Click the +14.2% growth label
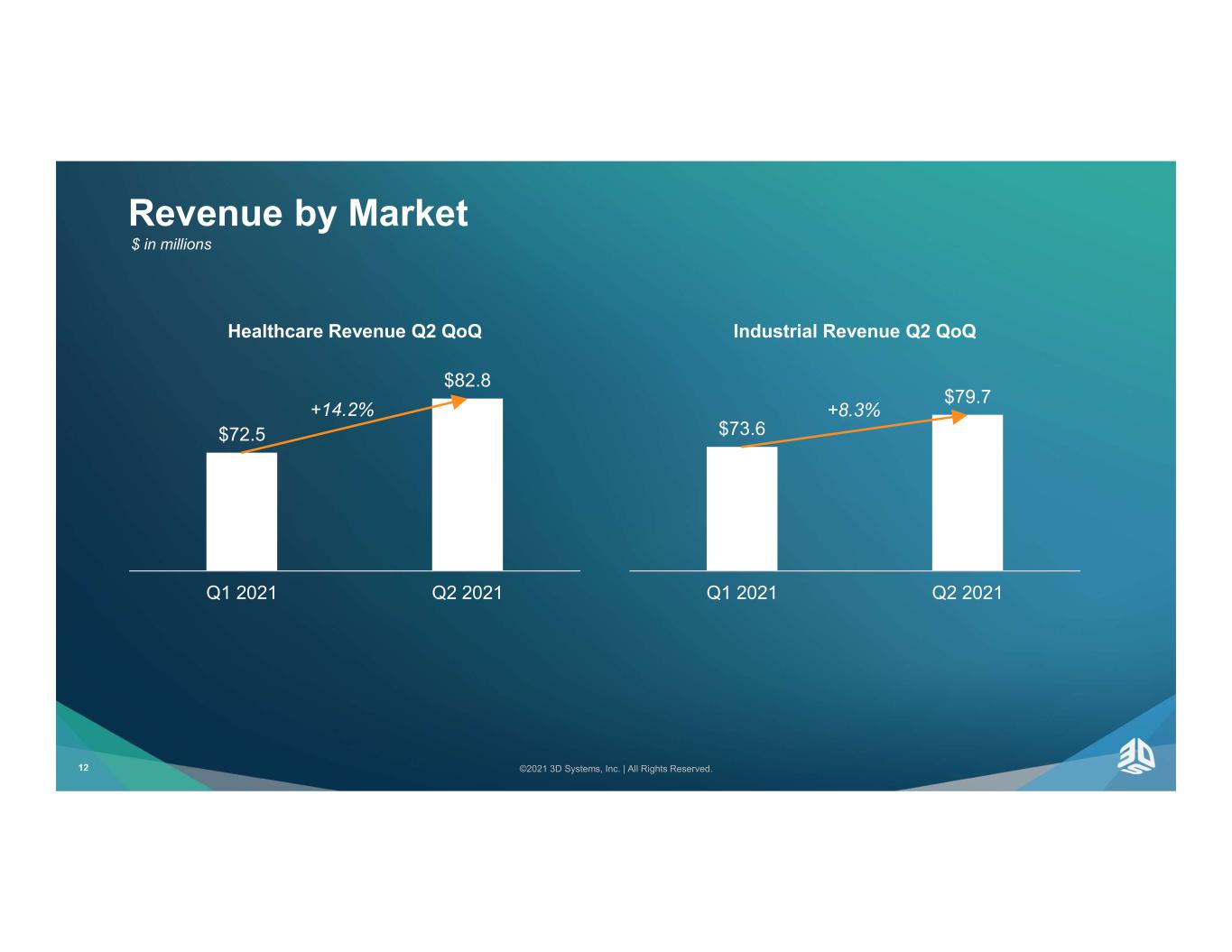 (342, 410)
